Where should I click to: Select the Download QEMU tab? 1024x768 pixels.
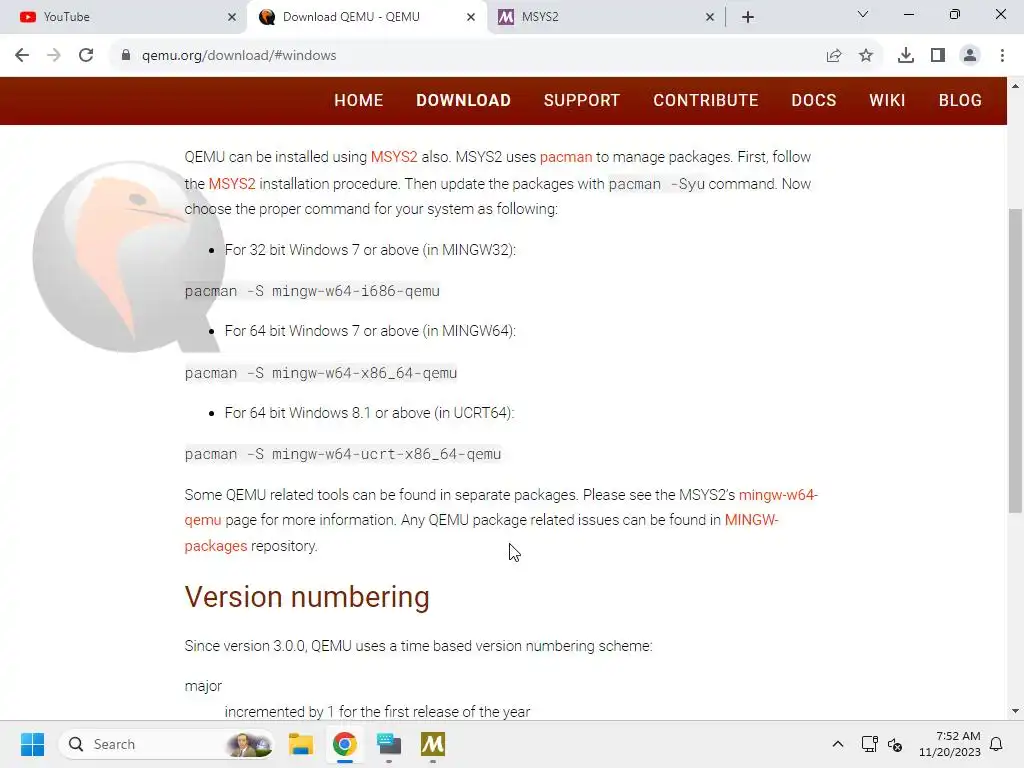367,17
